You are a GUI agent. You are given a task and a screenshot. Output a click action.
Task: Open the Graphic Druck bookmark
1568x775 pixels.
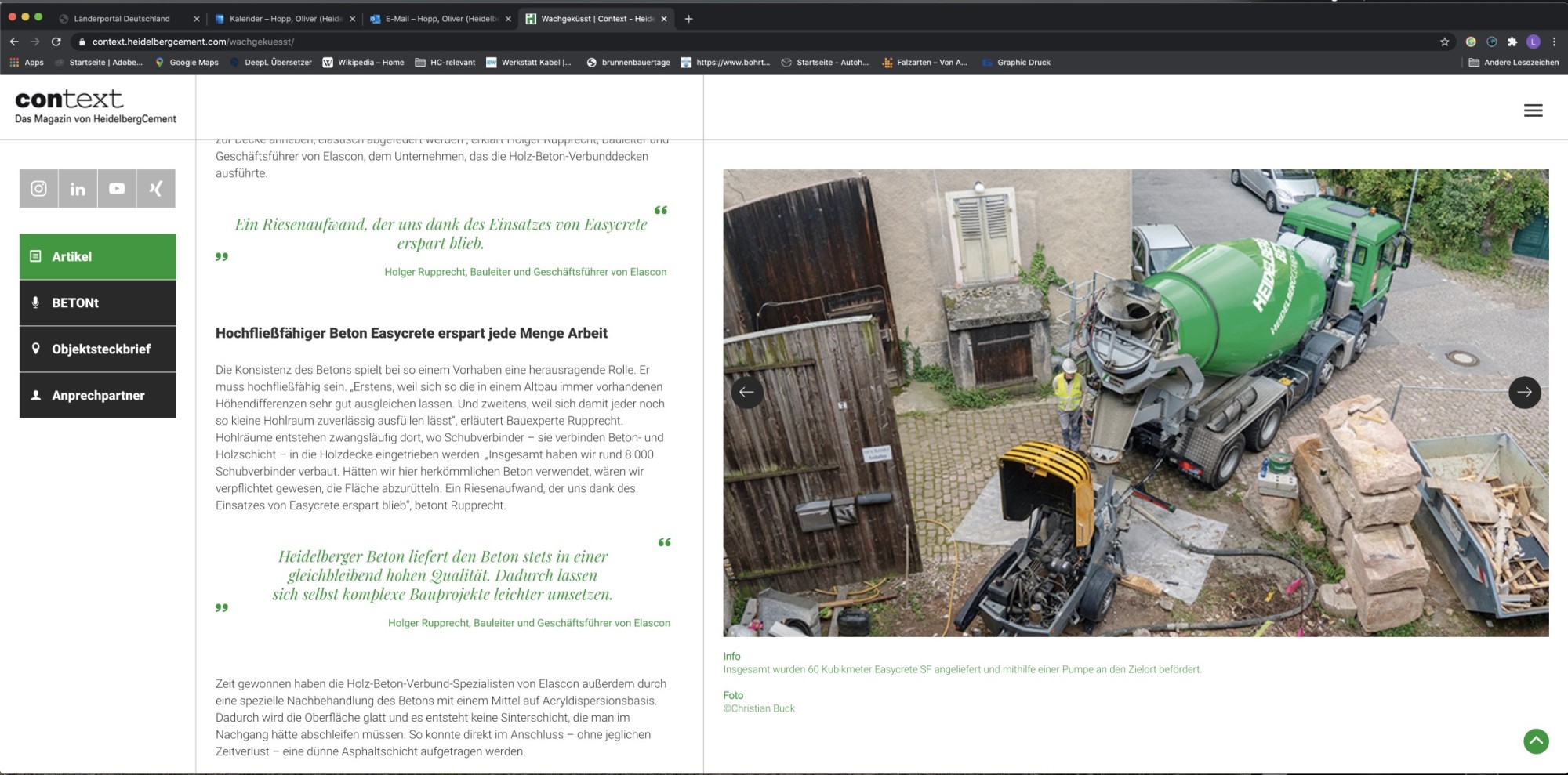(x=1016, y=63)
